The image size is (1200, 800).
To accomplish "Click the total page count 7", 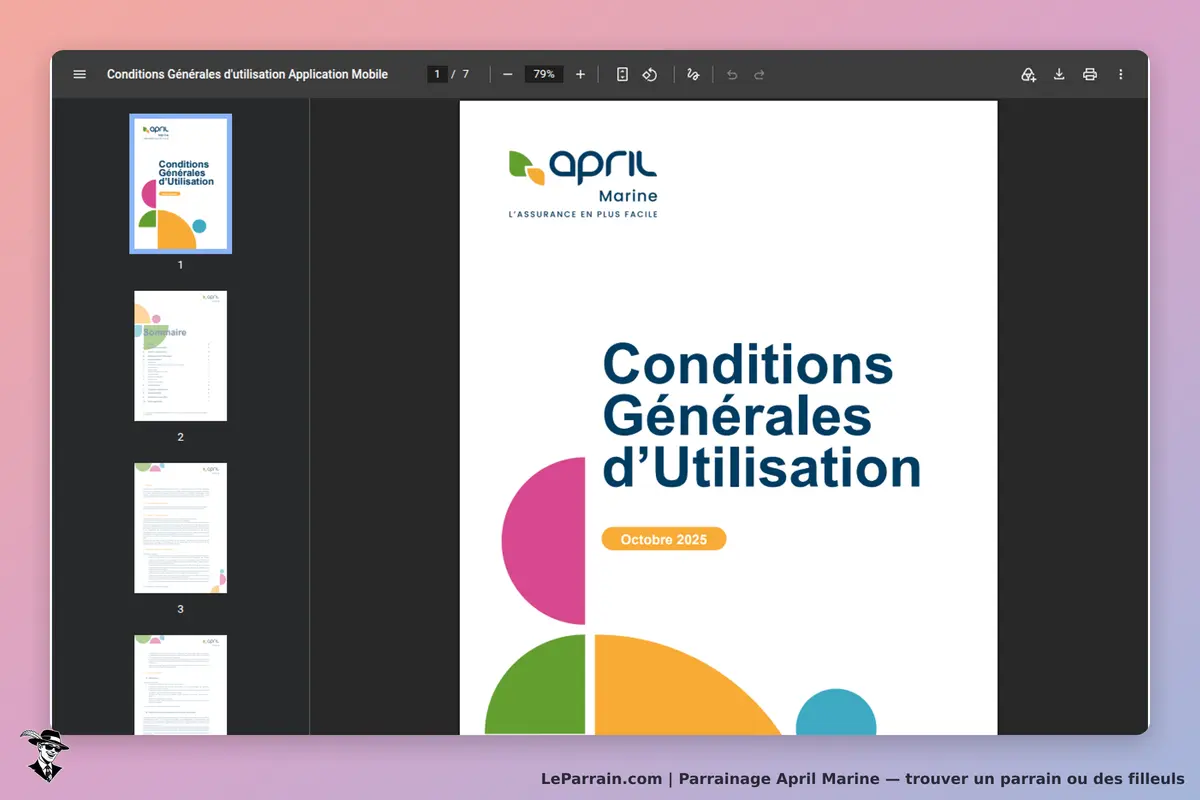I will tap(465, 74).
